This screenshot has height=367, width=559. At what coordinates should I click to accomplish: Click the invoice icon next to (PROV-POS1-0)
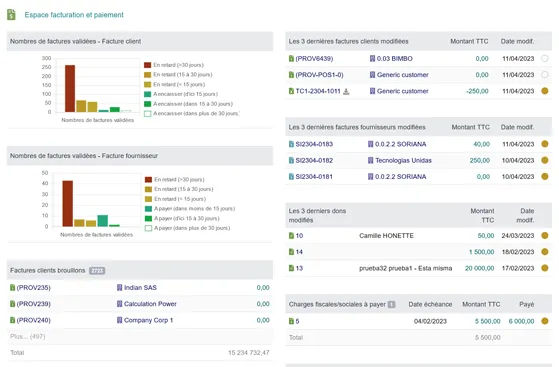point(291,75)
